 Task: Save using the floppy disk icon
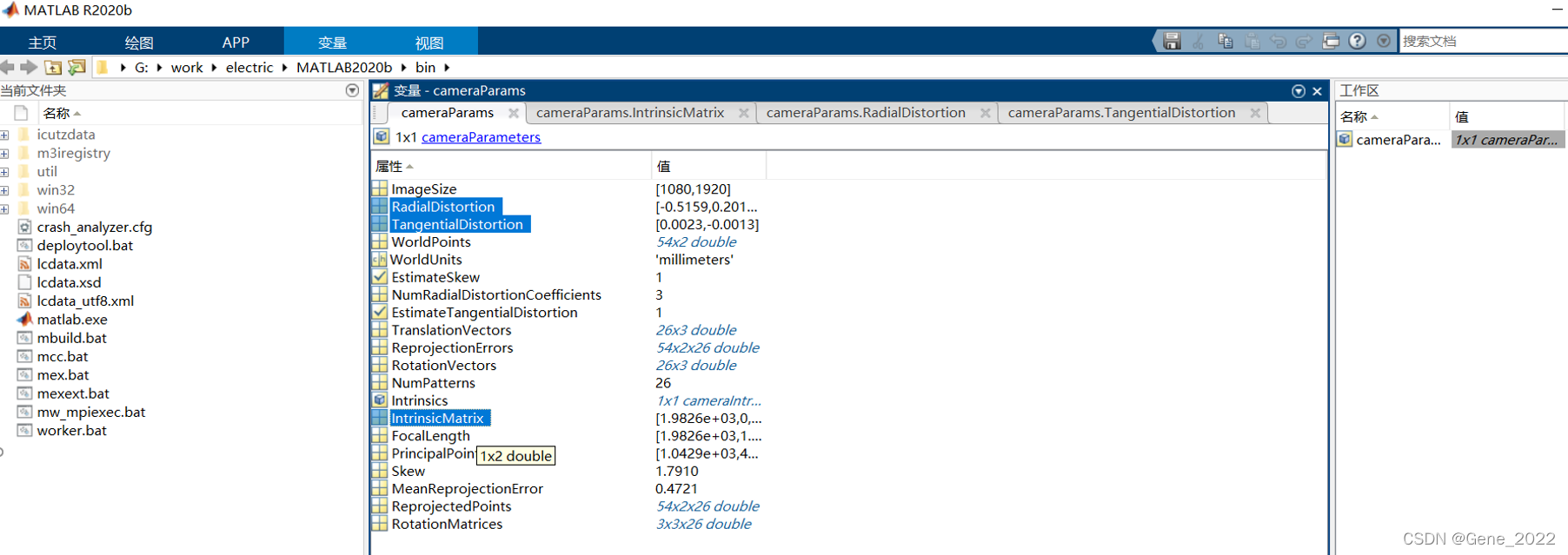tap(1172, 41)
